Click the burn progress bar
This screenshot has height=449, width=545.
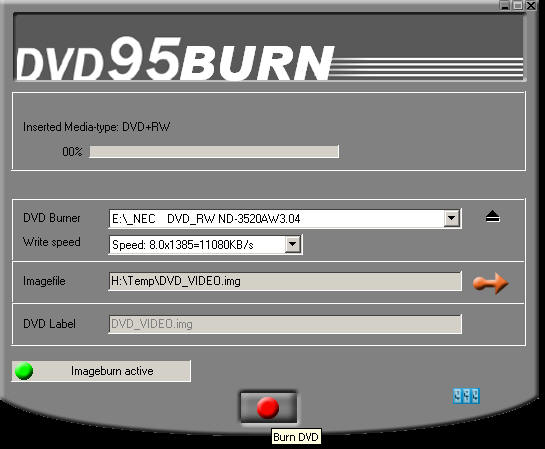pyautogui.click(x=214, y=152)
